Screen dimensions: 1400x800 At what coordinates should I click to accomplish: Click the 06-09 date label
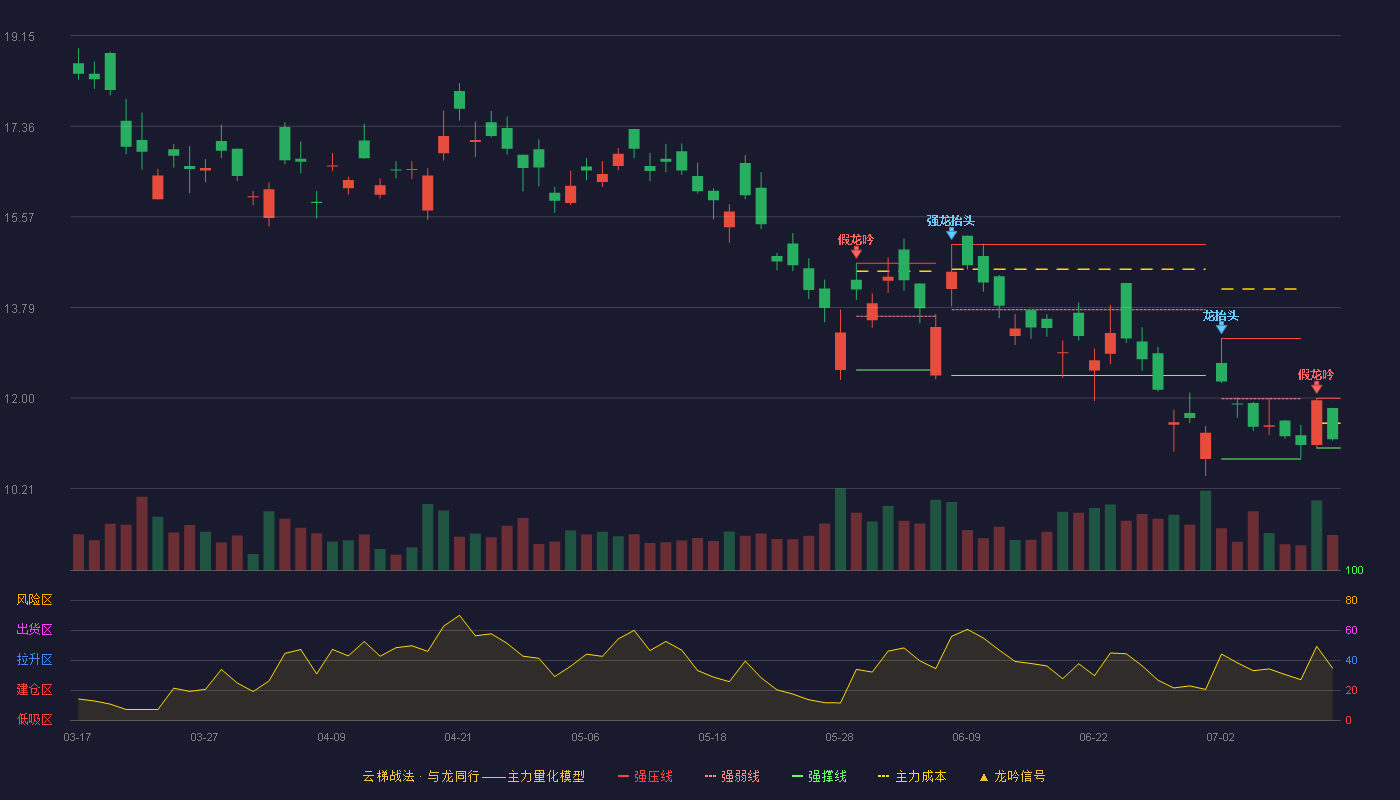tap(966, 737)
